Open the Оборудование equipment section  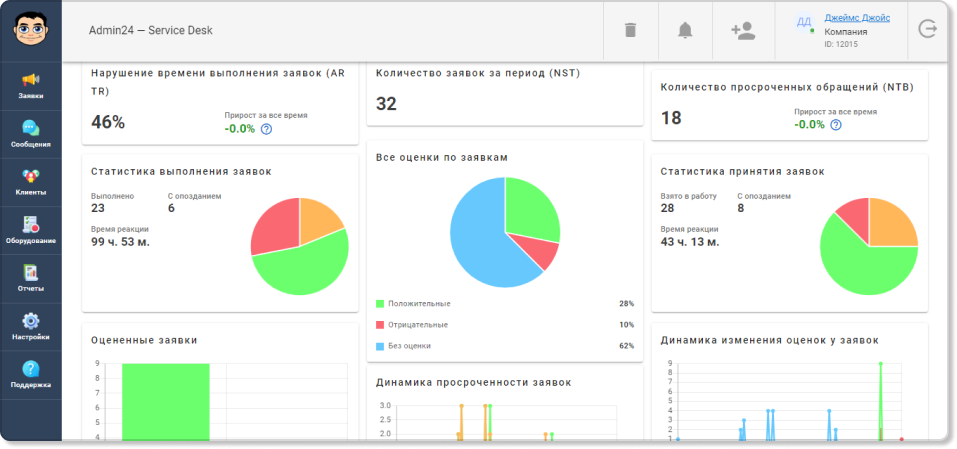click(31, 231)
